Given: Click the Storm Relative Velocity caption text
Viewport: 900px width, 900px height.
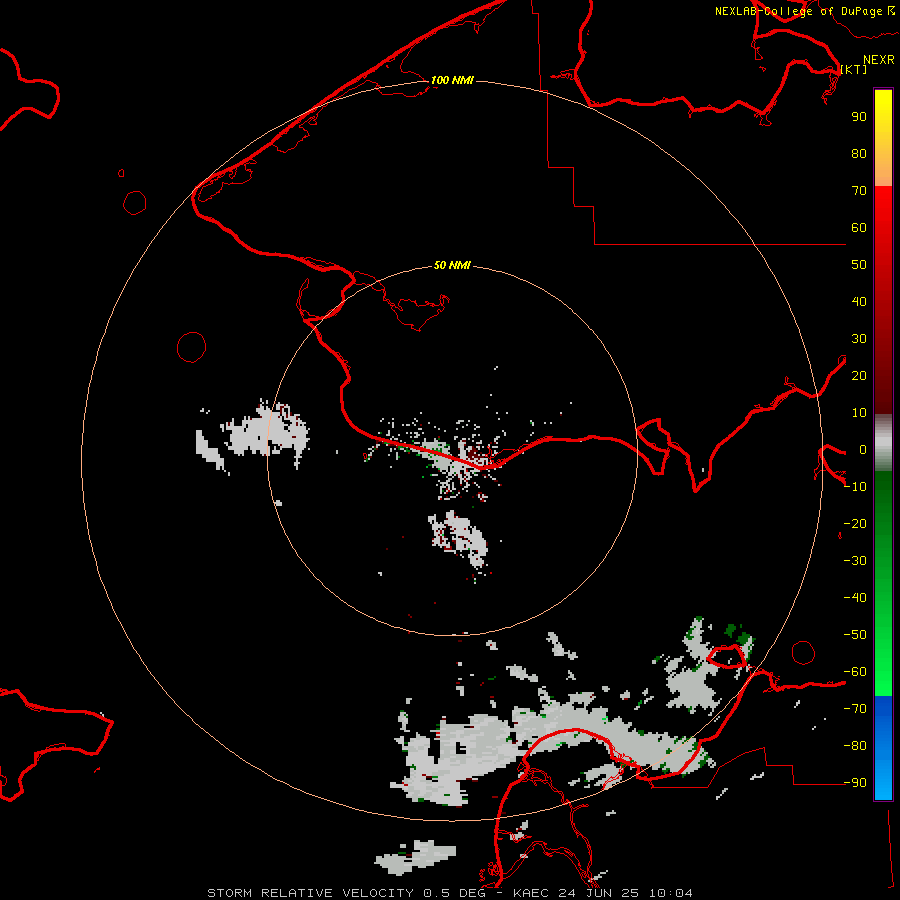Looking at the screenshot, I should 450,893.
